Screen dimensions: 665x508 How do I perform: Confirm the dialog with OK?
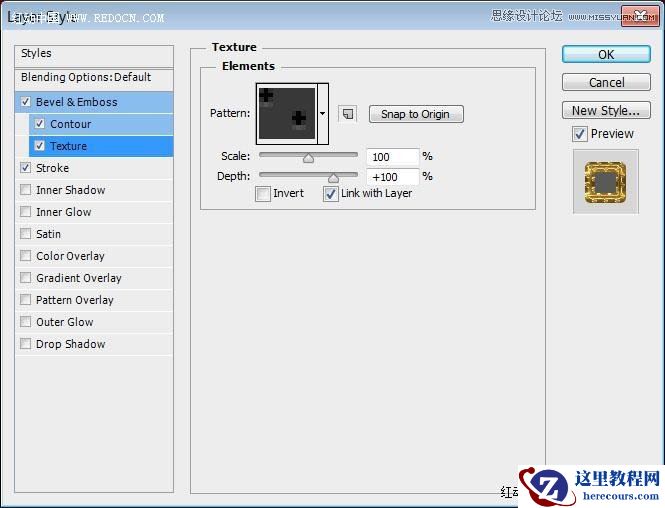tap(606, 54)
